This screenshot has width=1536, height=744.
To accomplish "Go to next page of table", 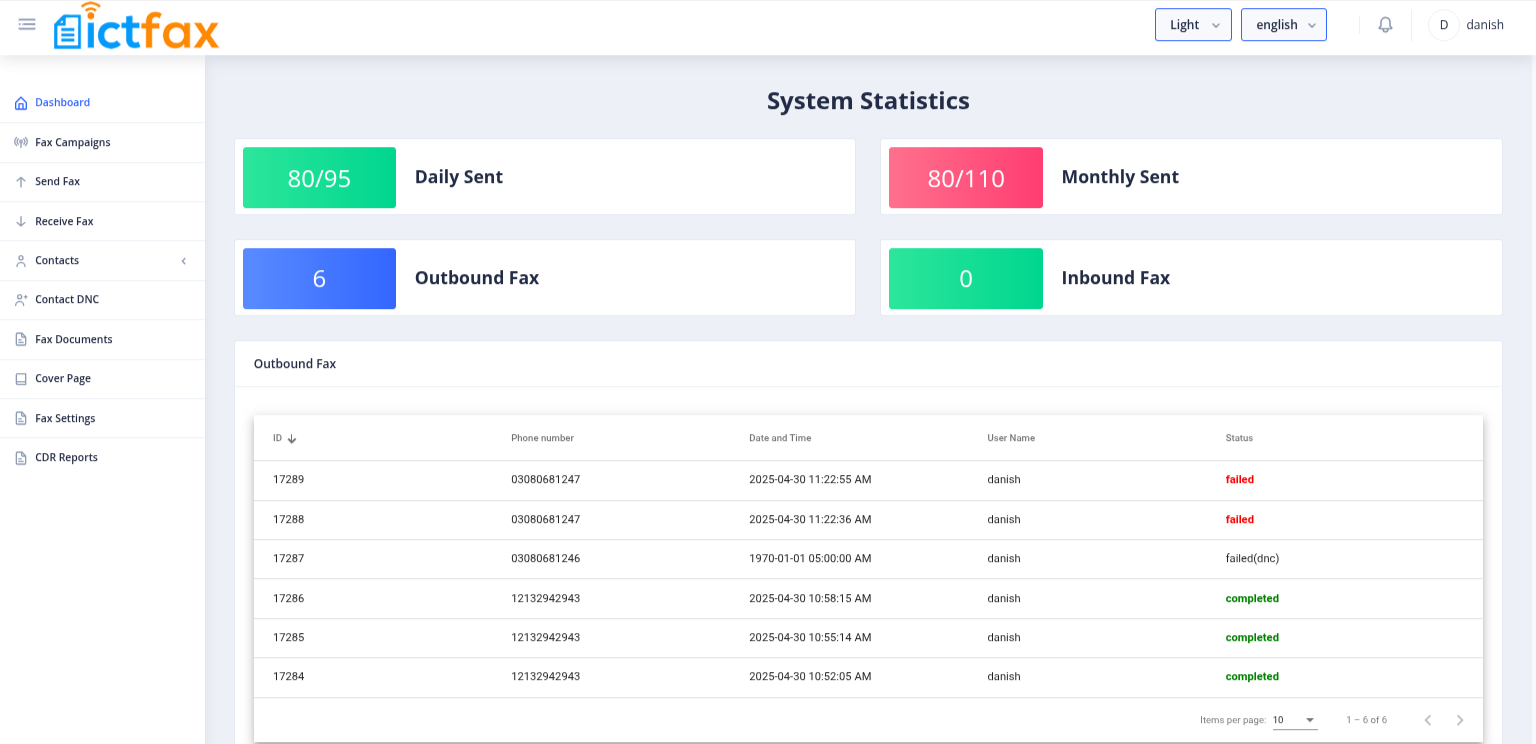I will tap(1460, 720).
